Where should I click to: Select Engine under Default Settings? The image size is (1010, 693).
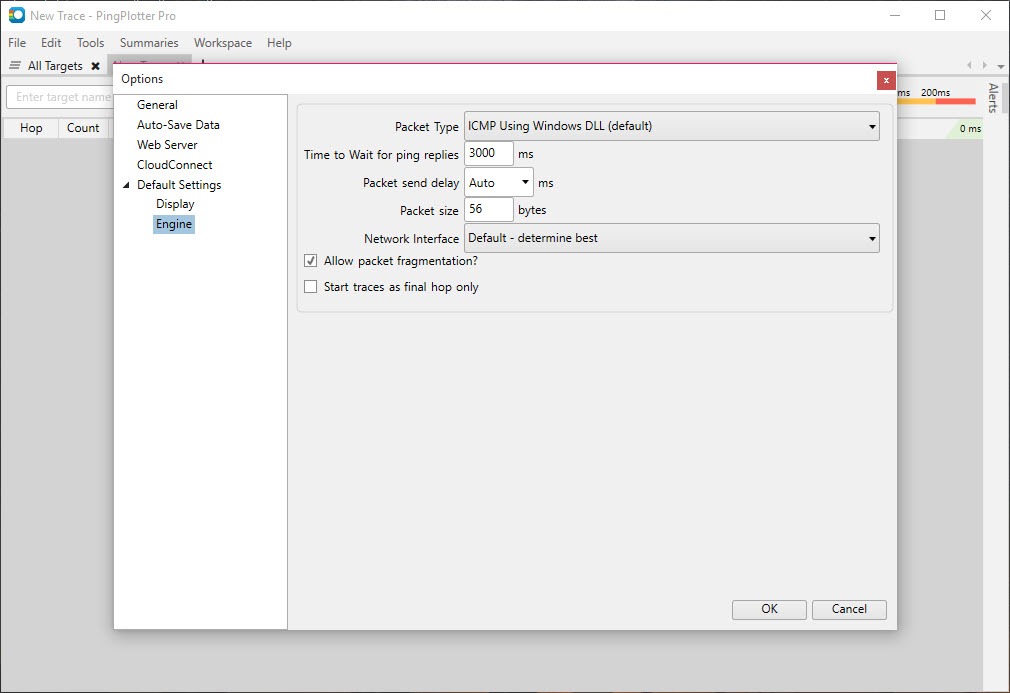174,224
